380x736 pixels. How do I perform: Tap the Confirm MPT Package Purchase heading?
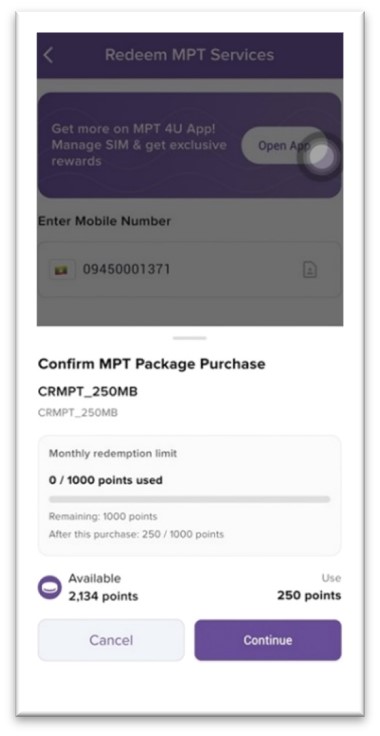pyautogui.click(x=152, y=364)
